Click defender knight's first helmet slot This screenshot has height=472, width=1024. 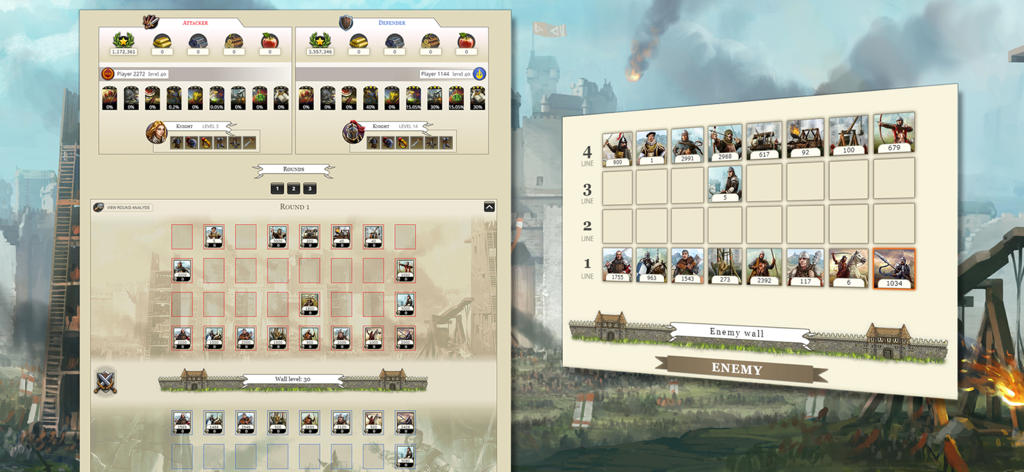point(374,142)
